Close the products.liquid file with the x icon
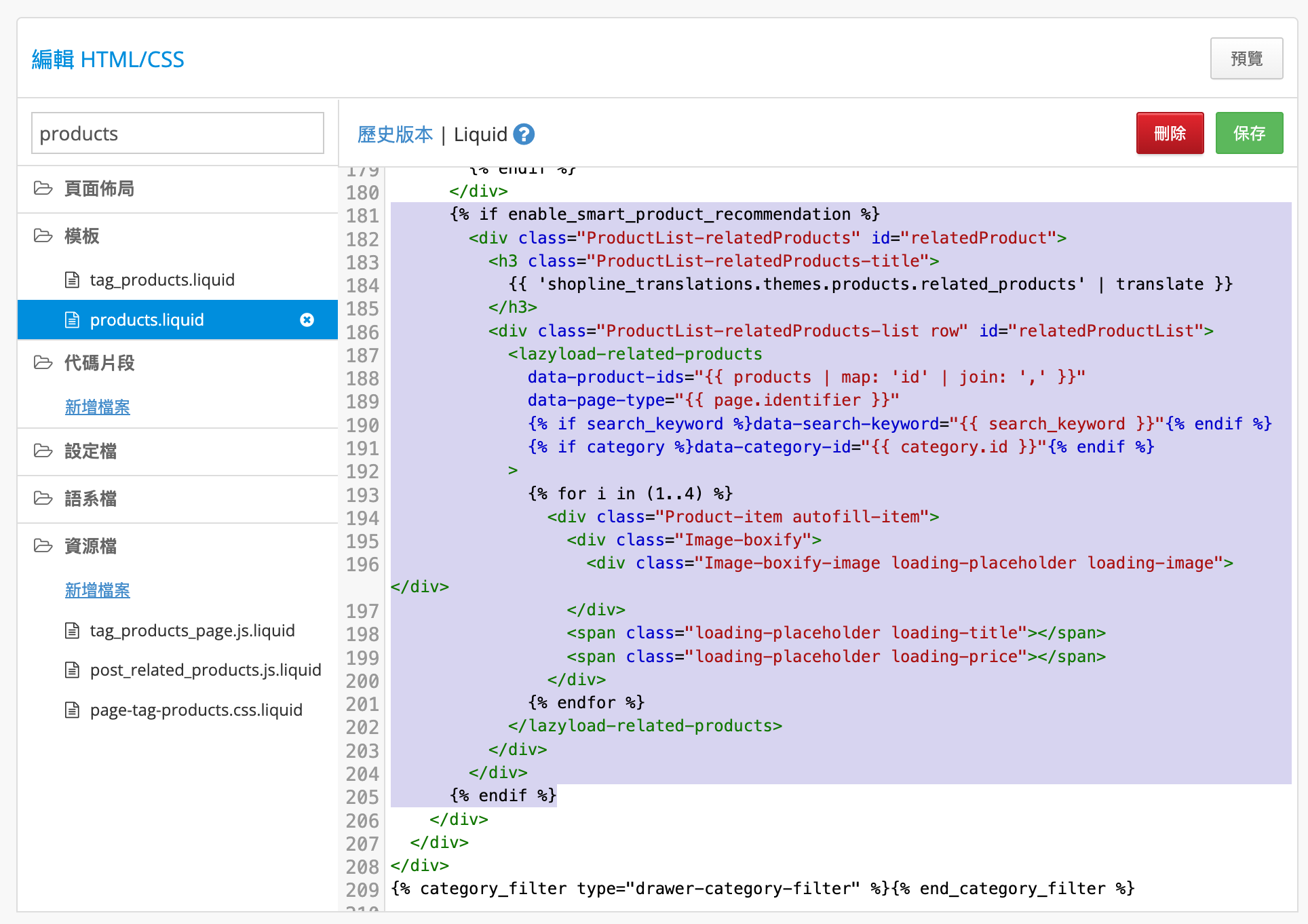 (x=307, y=320)
